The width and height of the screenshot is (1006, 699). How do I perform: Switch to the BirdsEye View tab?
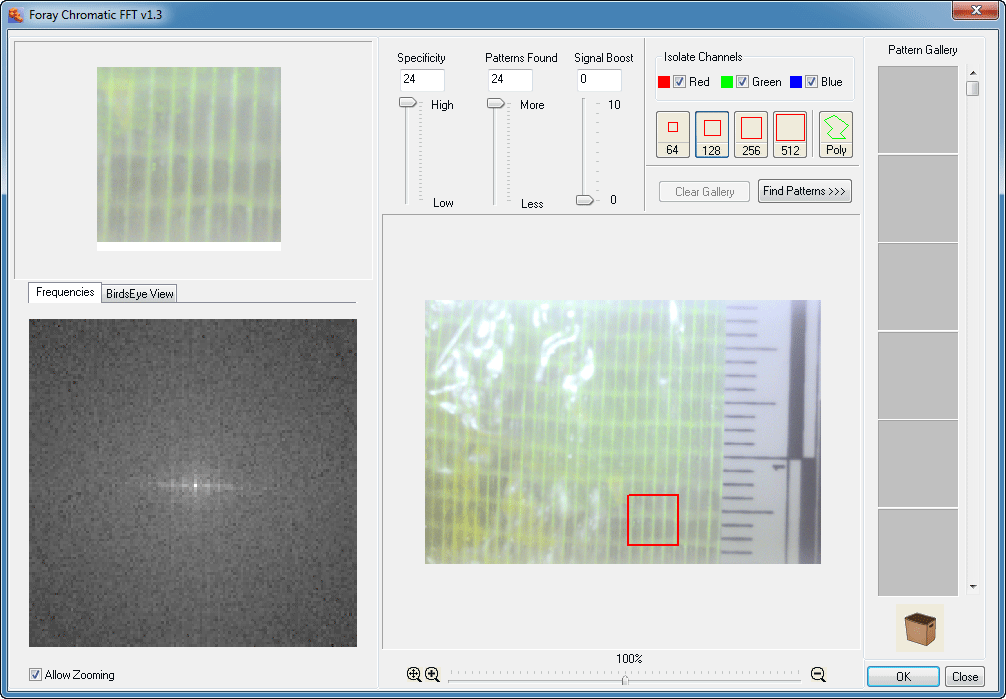click(x=140, y=293)
